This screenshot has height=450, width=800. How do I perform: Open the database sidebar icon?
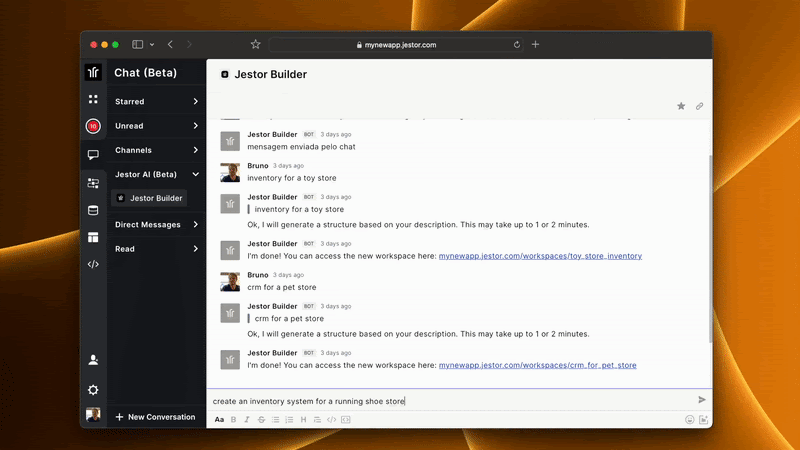(93, 210)
